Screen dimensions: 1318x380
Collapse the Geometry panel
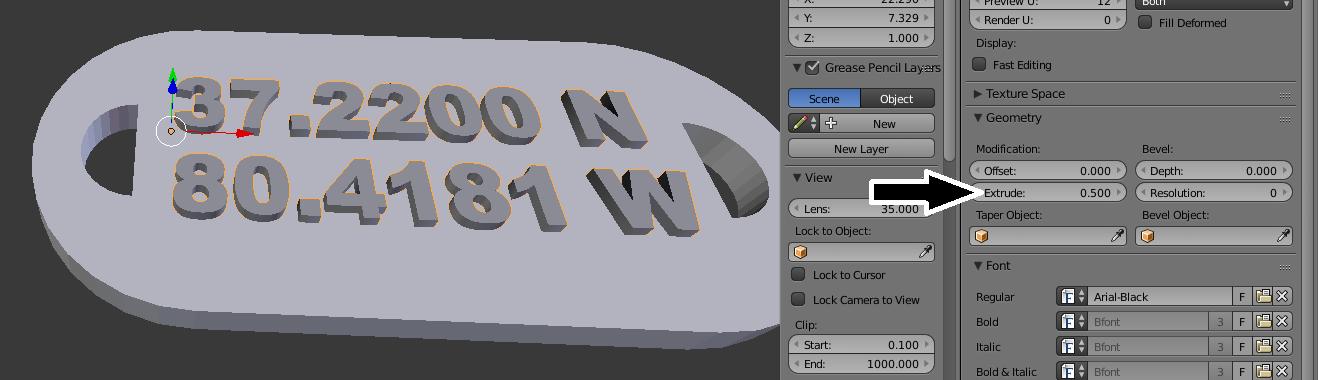1014,118
